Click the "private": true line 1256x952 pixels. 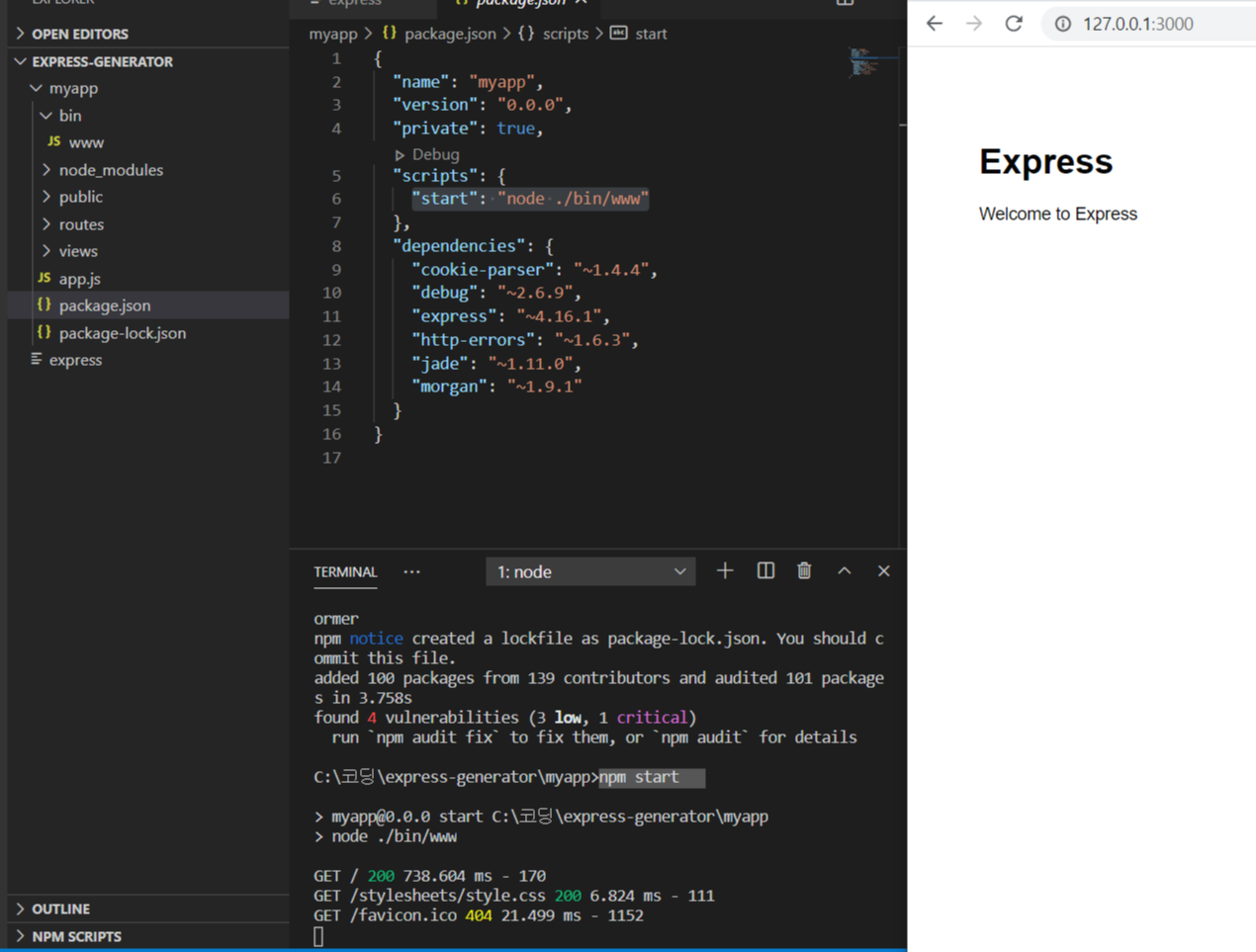coord(468,129)
